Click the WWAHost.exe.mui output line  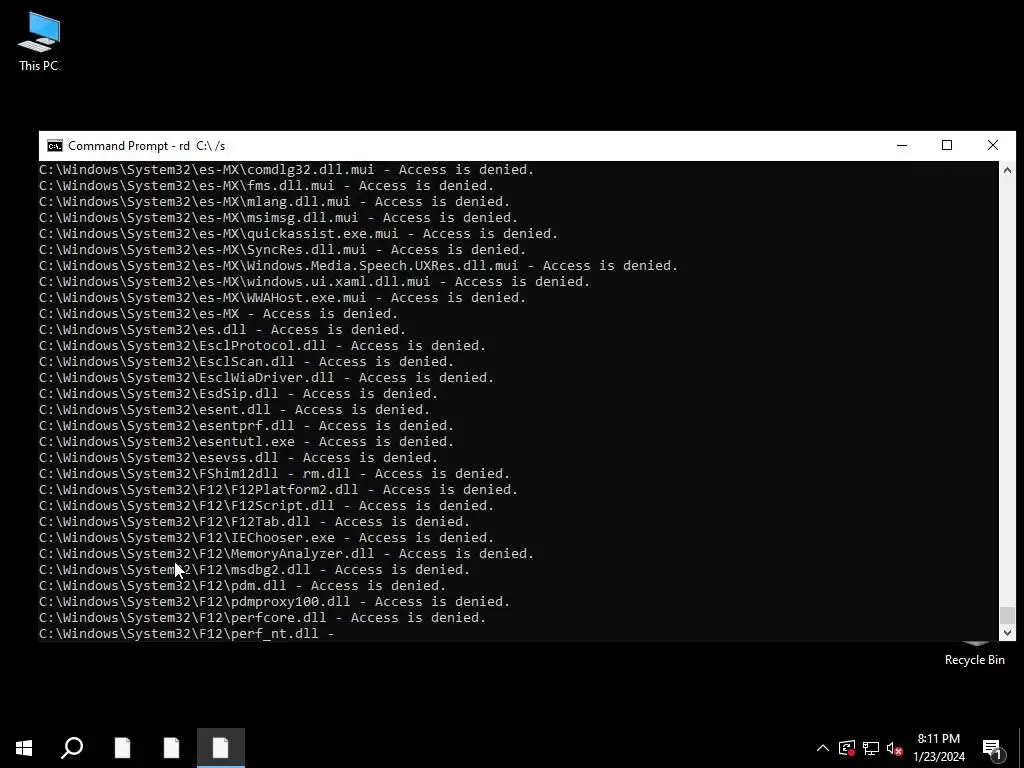282,298
